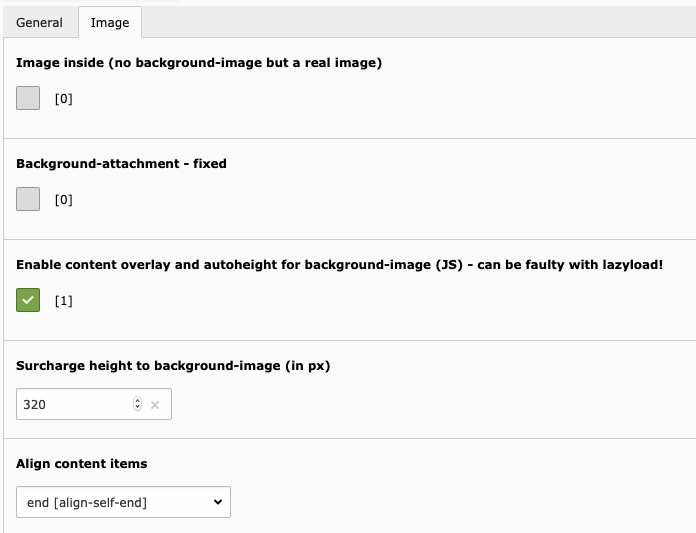696x533 pixels.
Task: Click the pink bar above the General tab
Action: pyautogui.click(x=91, y=1)
